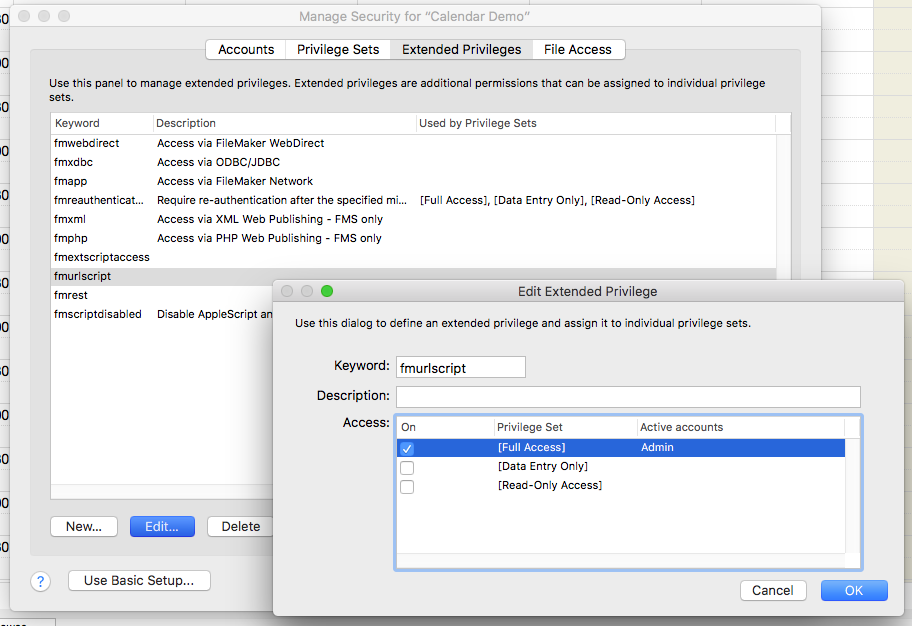Enable the Data Entry Only checkbox
912x626 pixels.
407,467
